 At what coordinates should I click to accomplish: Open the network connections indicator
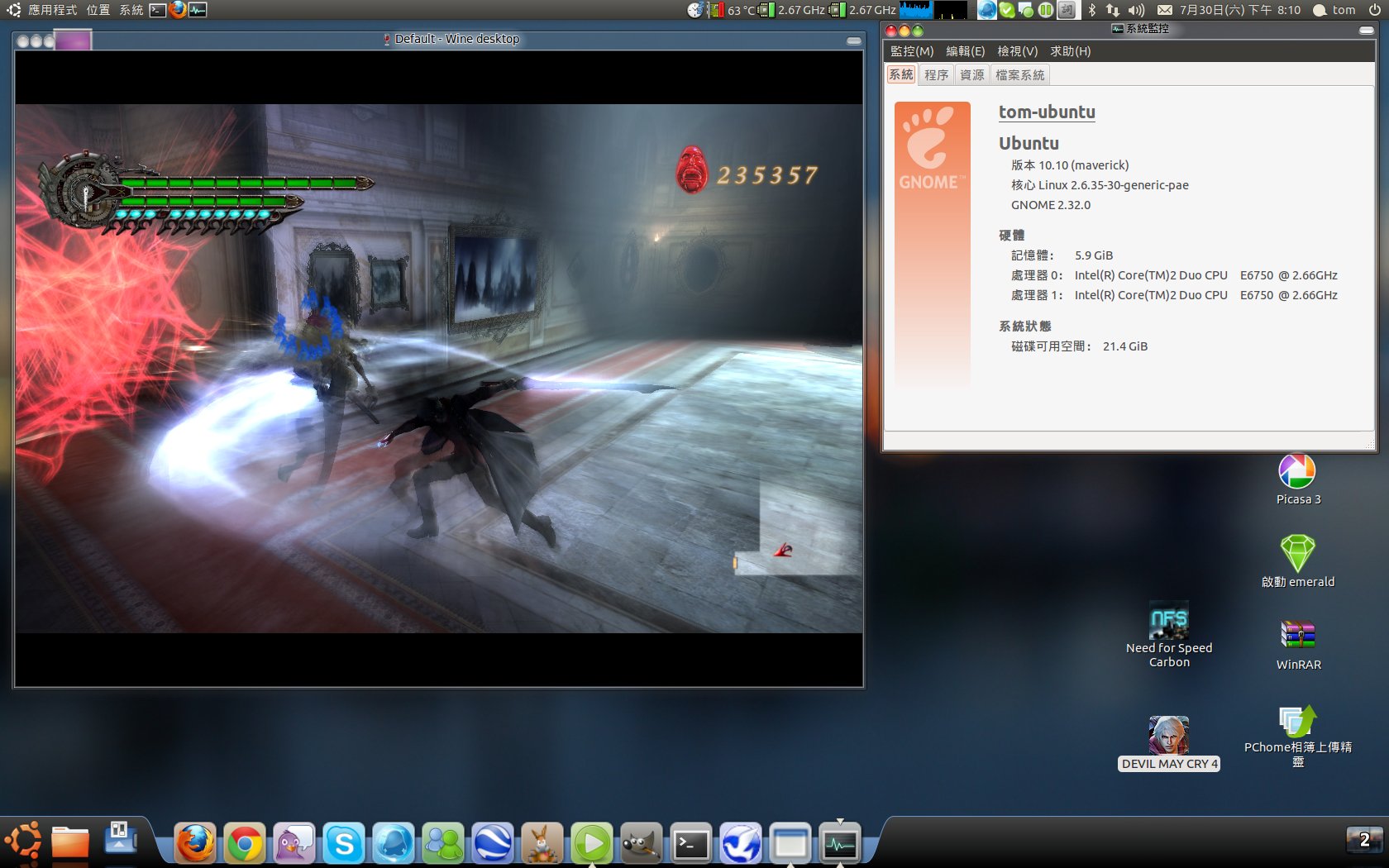click(x=1113, y=10)
